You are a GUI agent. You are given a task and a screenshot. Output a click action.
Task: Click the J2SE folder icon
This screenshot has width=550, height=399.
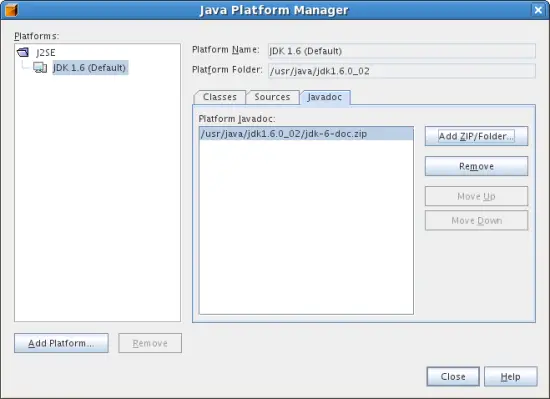coord(23,53)
